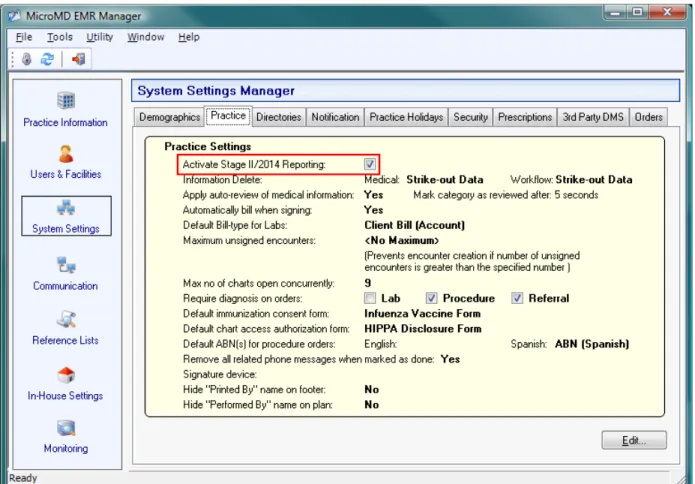Open the Reference Lists sidebar icon
The width and height of the screenshot is (695, 484).
point(66,319)
